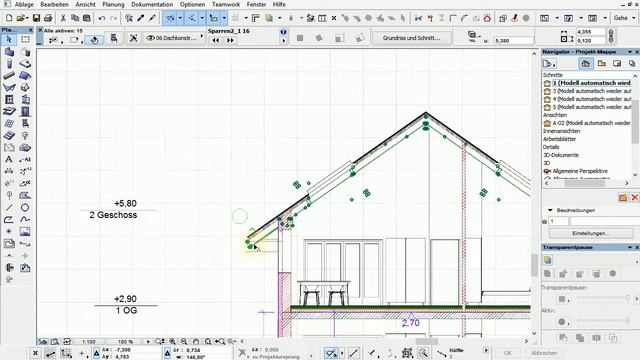Create a new document

[x=9, y=18]
